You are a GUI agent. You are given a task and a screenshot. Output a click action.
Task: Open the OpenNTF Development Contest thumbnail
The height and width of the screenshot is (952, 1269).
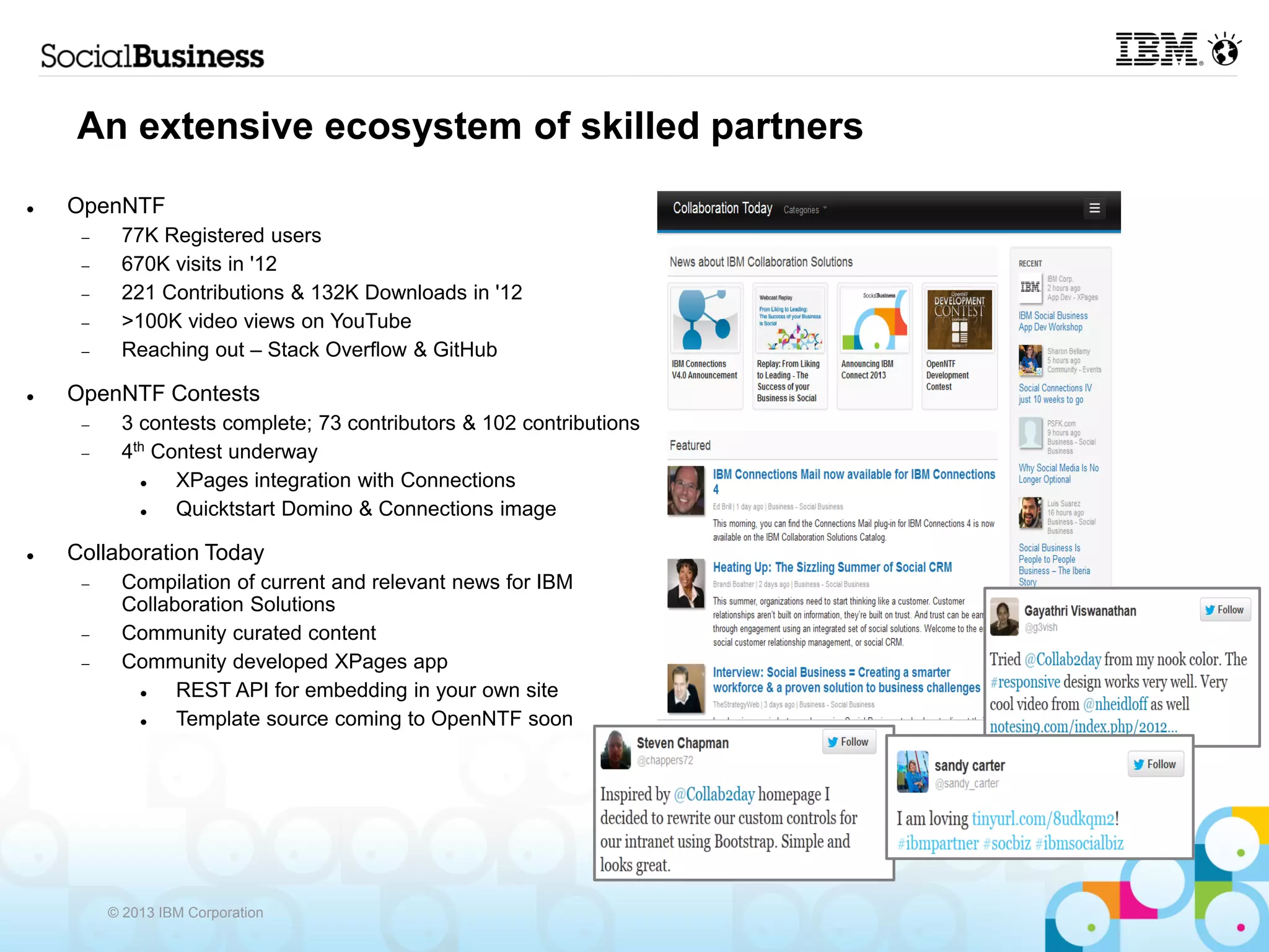[959, 318]
